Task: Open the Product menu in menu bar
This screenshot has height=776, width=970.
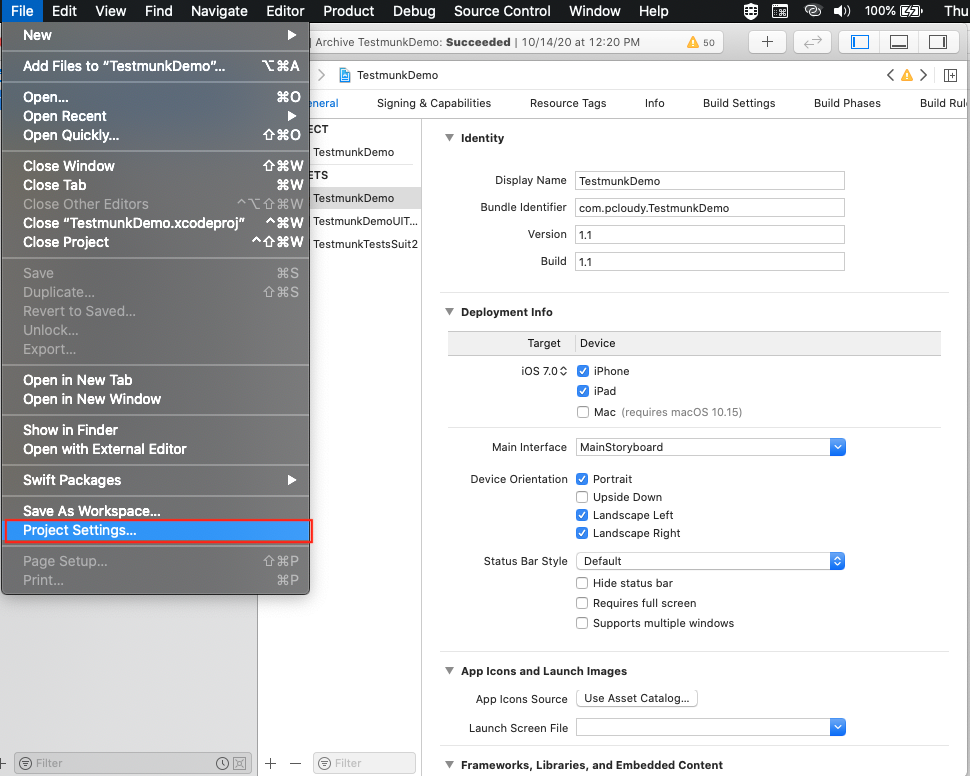Action: click(348, 11)
